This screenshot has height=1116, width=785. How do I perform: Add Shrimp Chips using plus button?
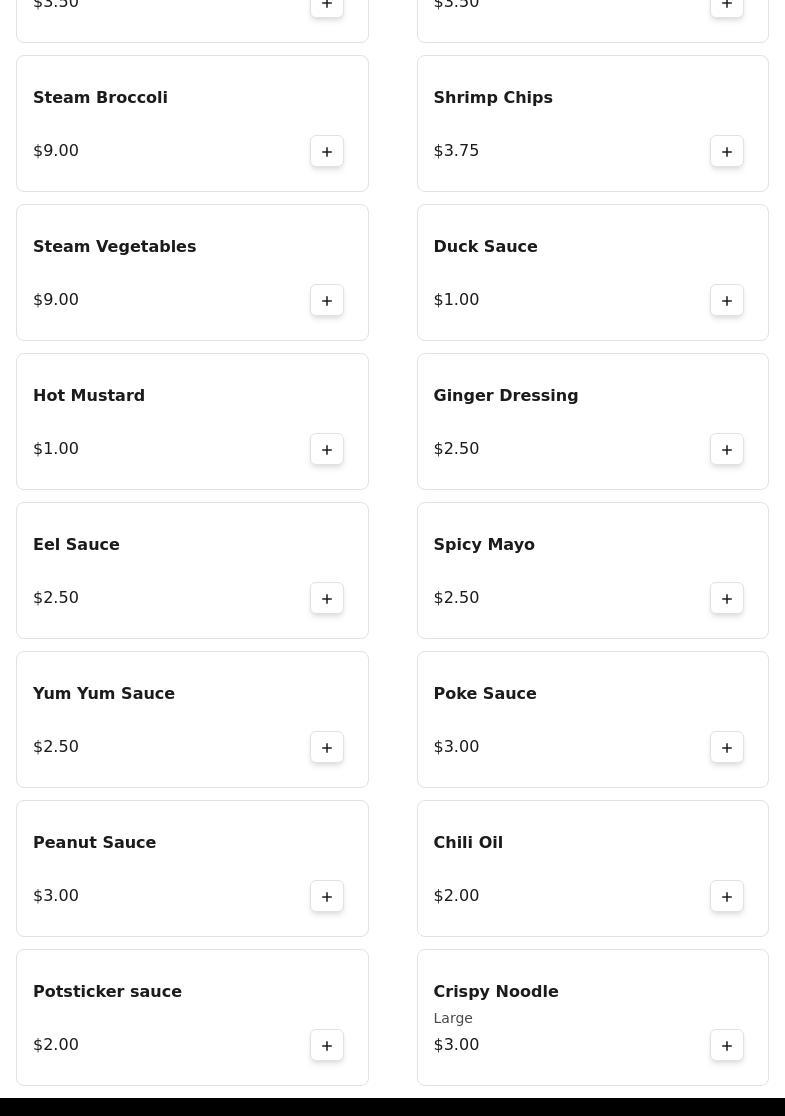(727, 152)
